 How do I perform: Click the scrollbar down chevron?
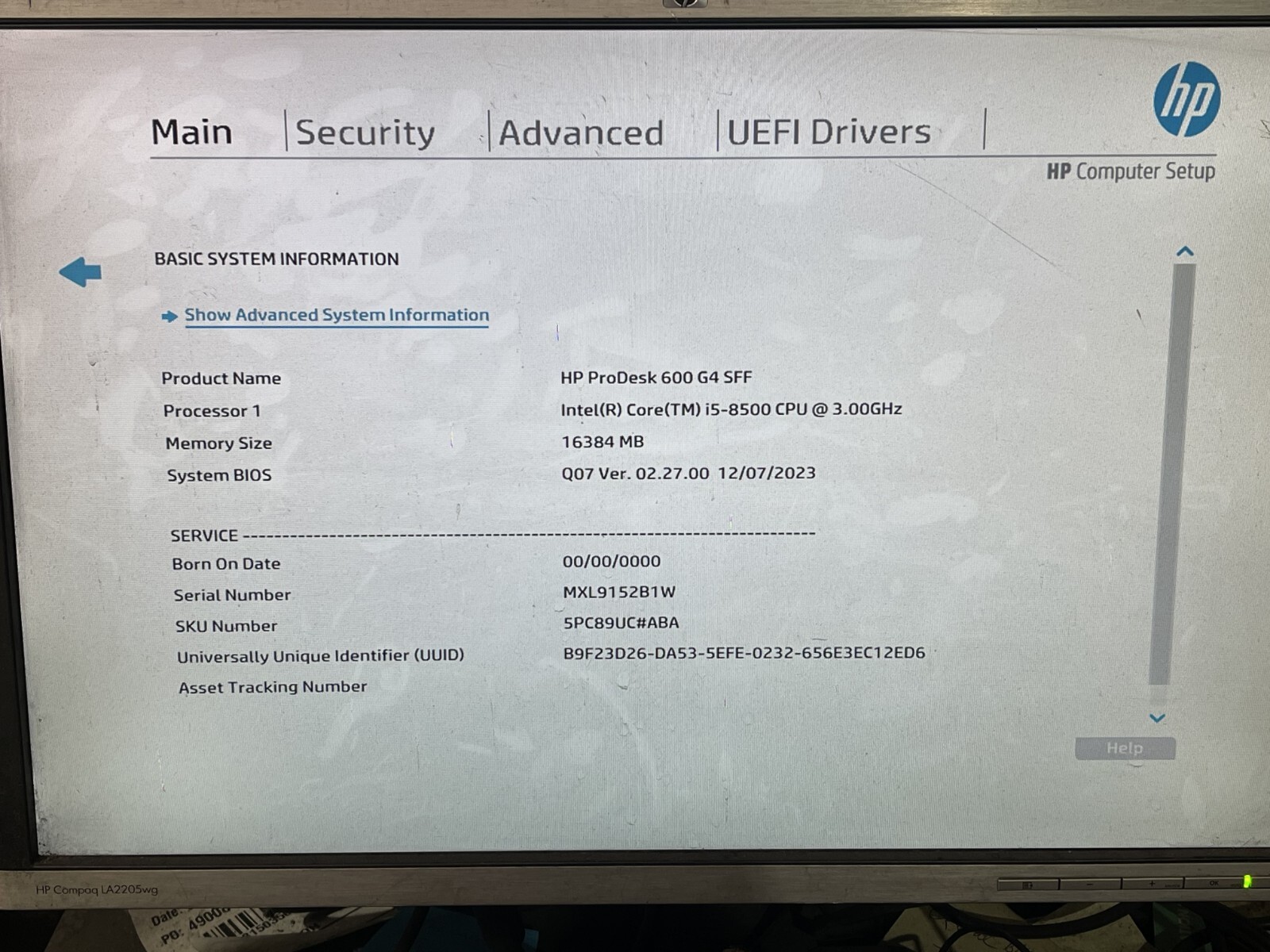click(1157, 718)
